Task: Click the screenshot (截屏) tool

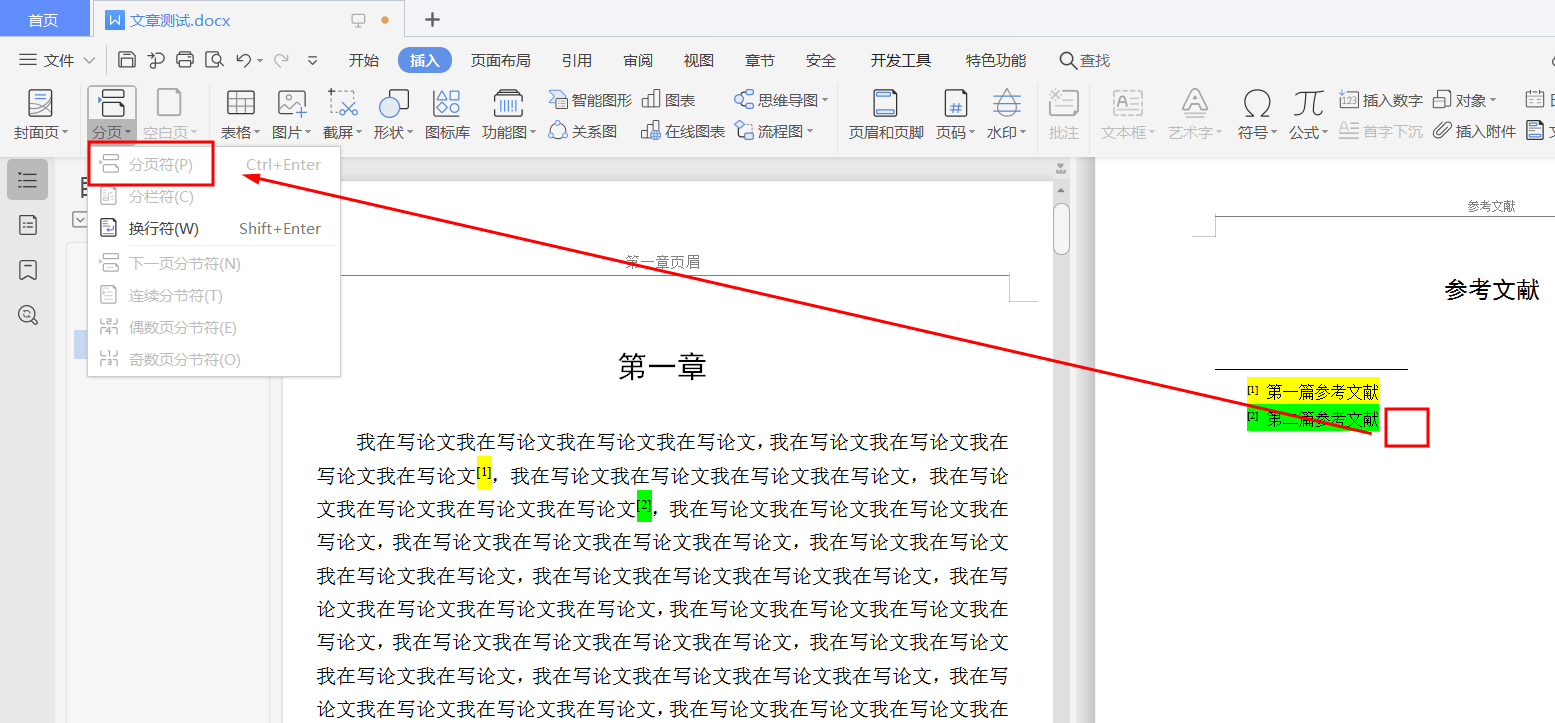Action: [x=343, y=113]
